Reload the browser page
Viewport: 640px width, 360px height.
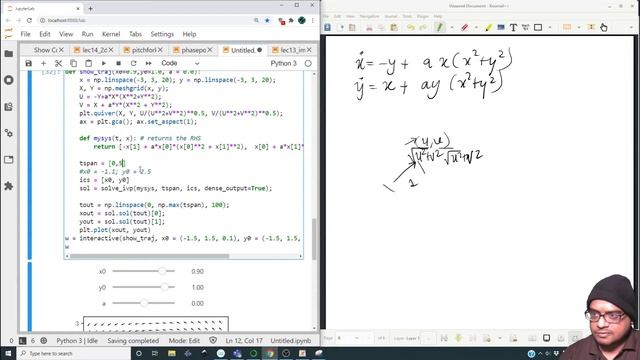click(x=29, y=20)
